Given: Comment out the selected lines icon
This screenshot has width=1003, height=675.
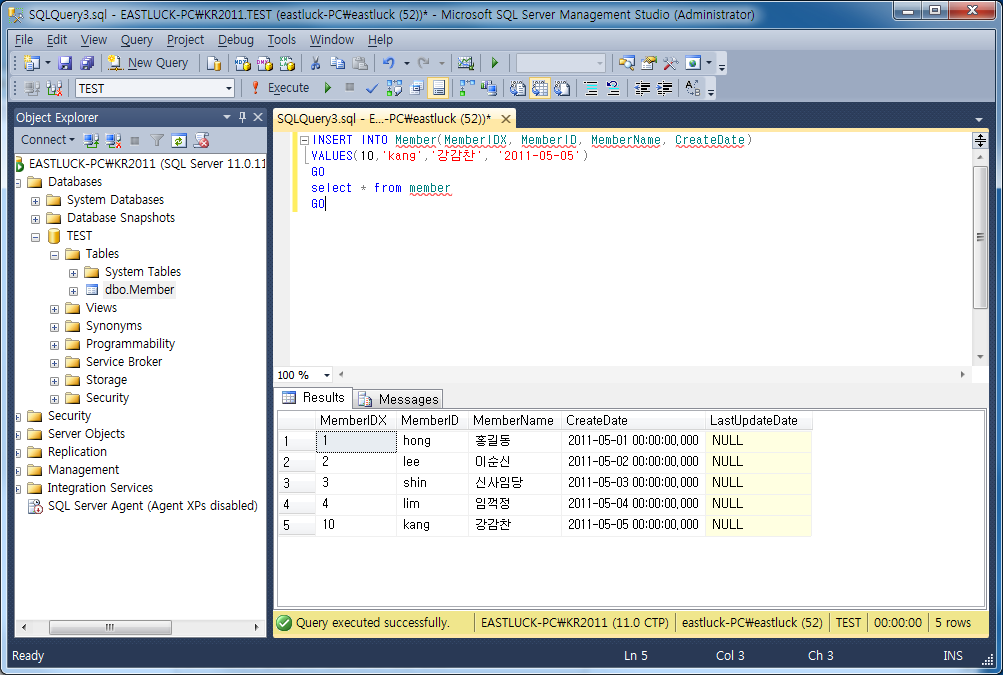Looking at the screenshot, I should point(591,88).
